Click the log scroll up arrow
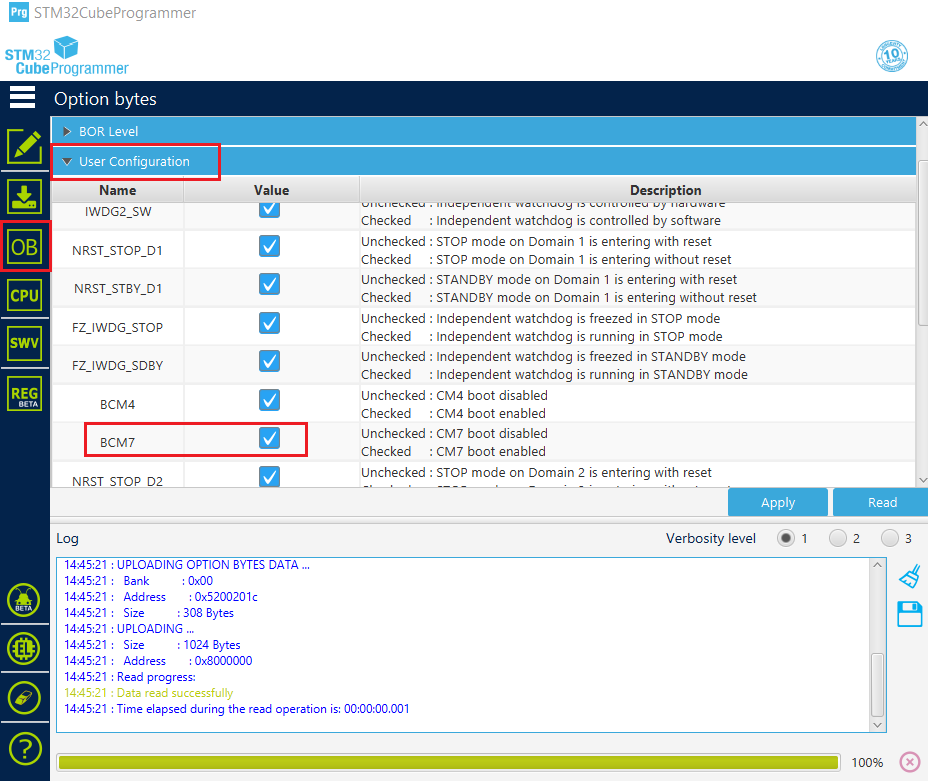This screenshot has height=781, width=928. pyautogui.click(x=878, y=565)
